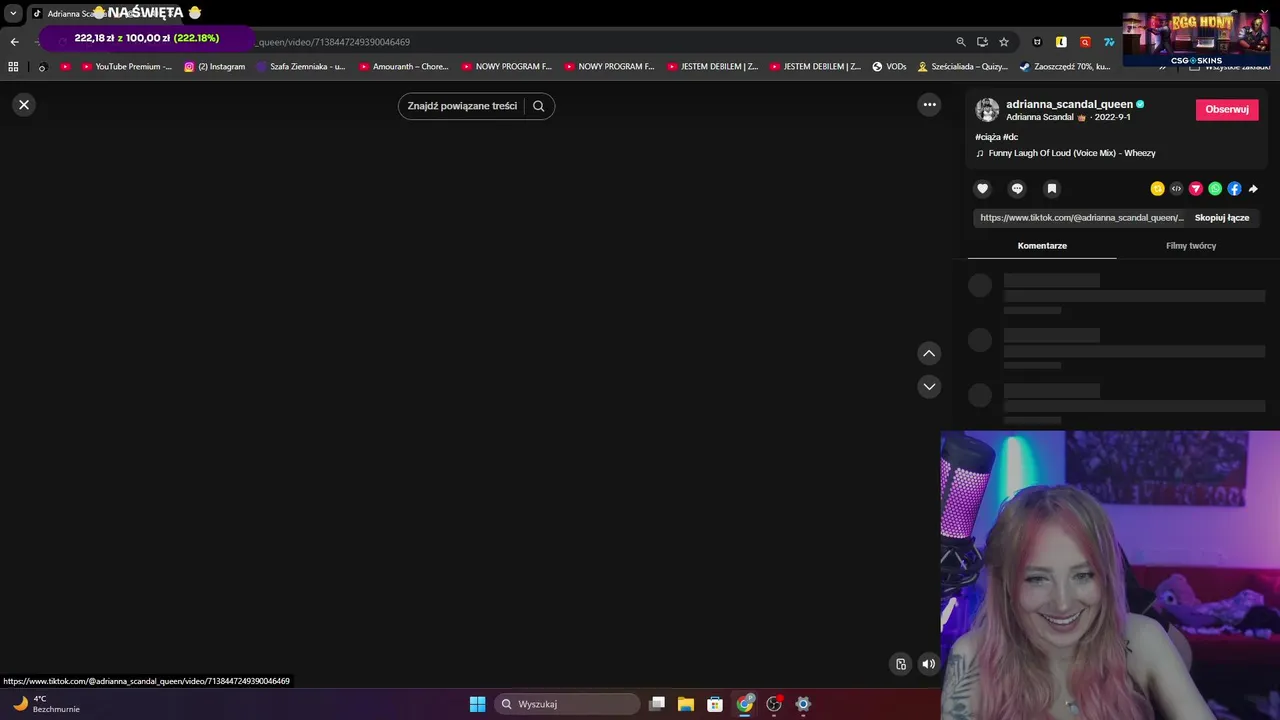This screenshot has width=1280, height=720.
Task: Open VODs bookmark
Action: pos(889,67)
